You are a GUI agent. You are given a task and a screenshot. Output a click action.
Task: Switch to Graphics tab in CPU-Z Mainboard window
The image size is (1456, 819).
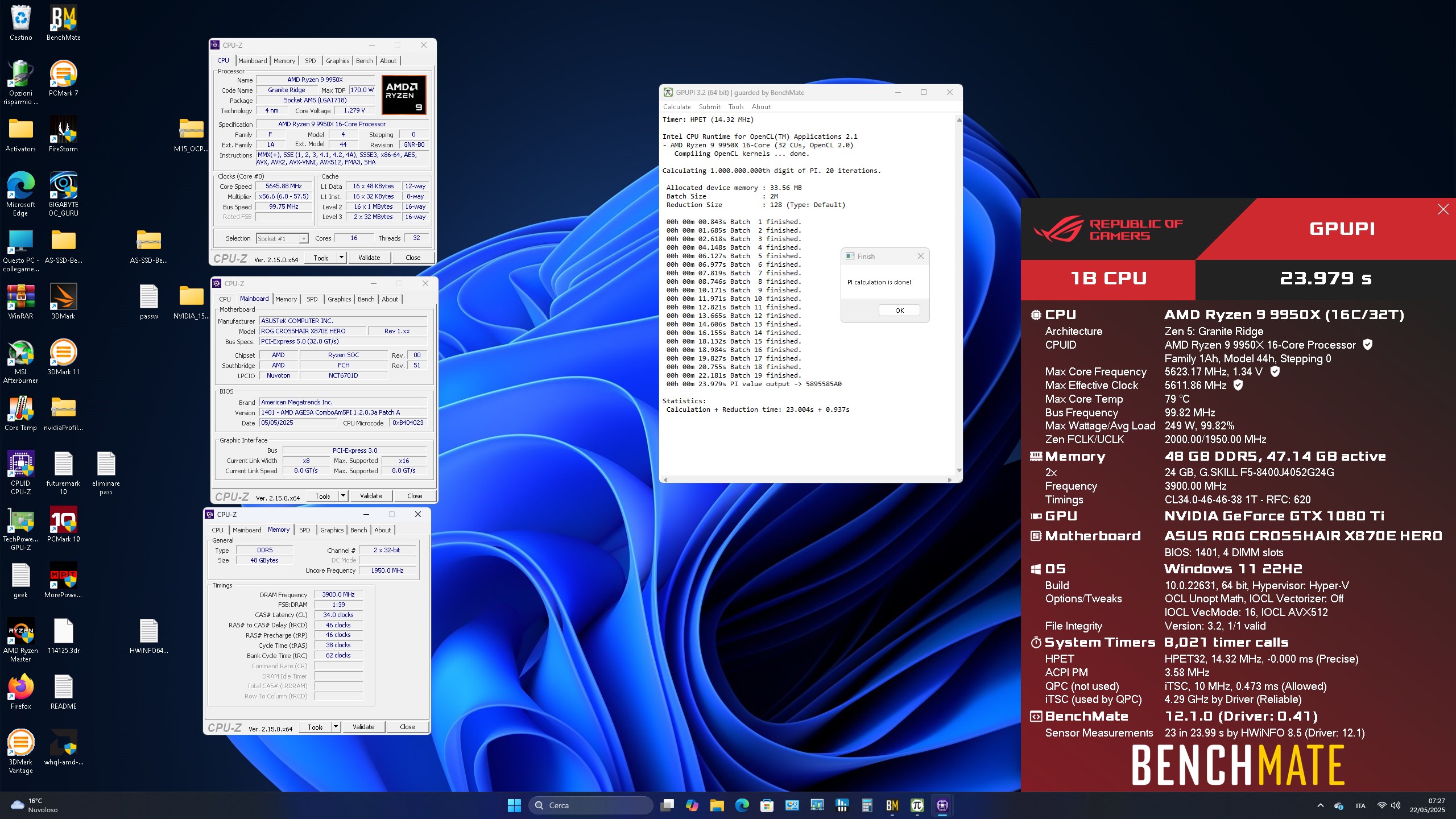pos(340,299)
